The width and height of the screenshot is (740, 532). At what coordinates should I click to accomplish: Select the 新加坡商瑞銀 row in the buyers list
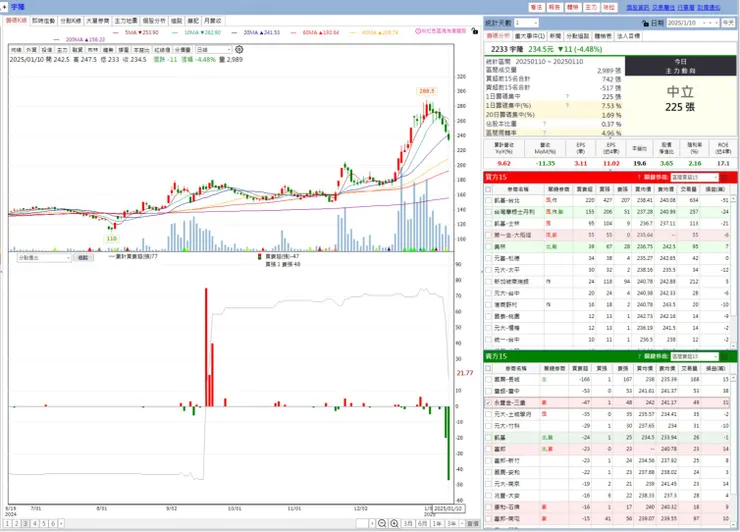607,281
